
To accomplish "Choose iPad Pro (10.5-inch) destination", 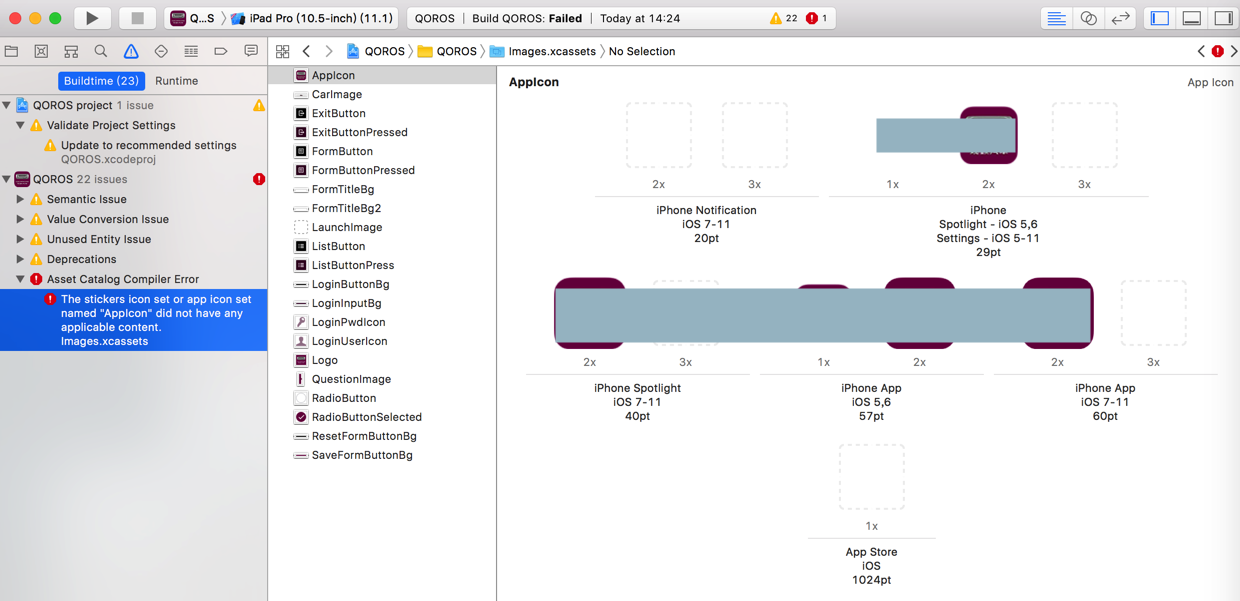I will (x=312, y=18).
